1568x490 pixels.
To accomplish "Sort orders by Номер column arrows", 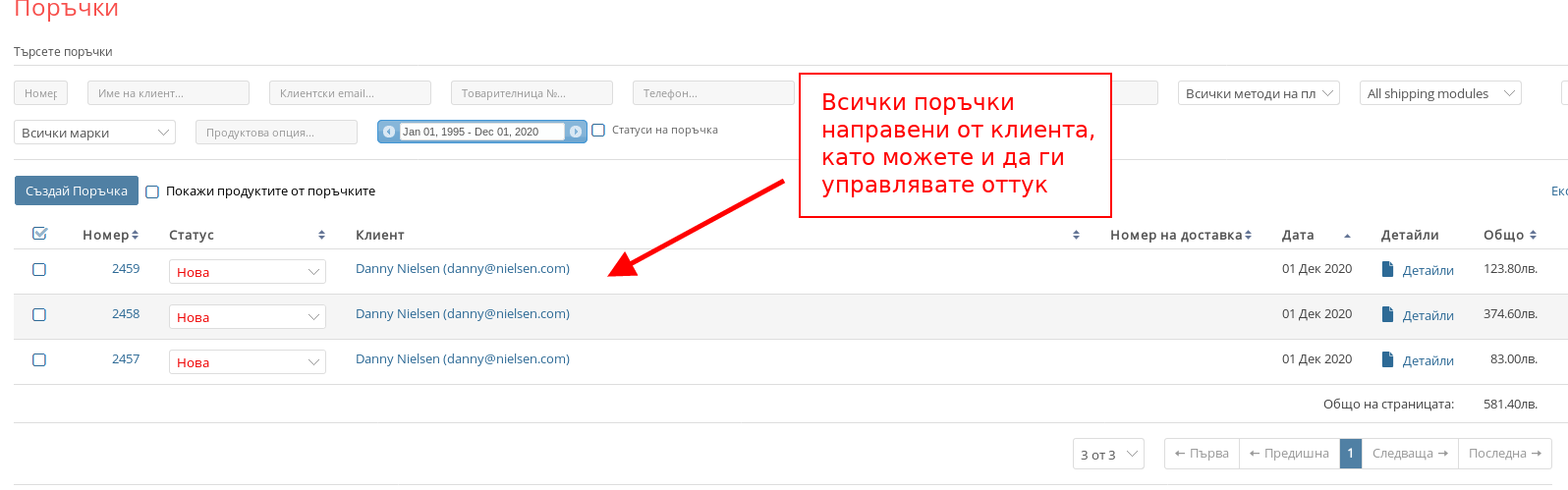I will pyautogui.click(x=135, y=236).
